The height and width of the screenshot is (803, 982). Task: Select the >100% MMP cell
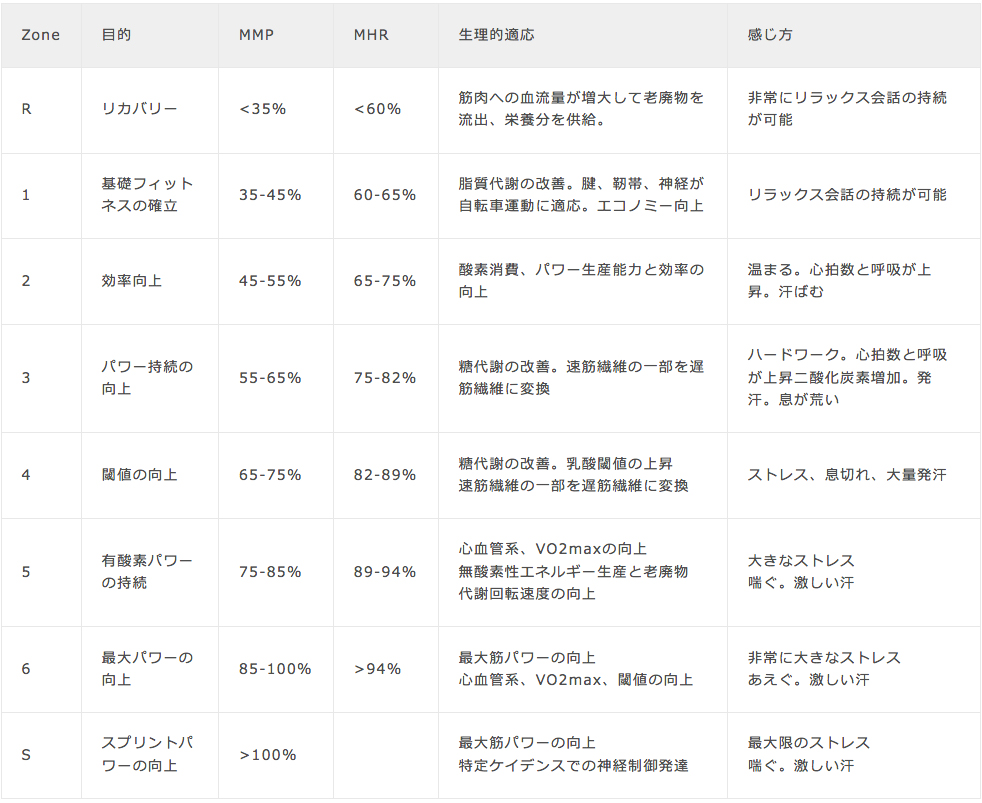(x=268, y=755)
